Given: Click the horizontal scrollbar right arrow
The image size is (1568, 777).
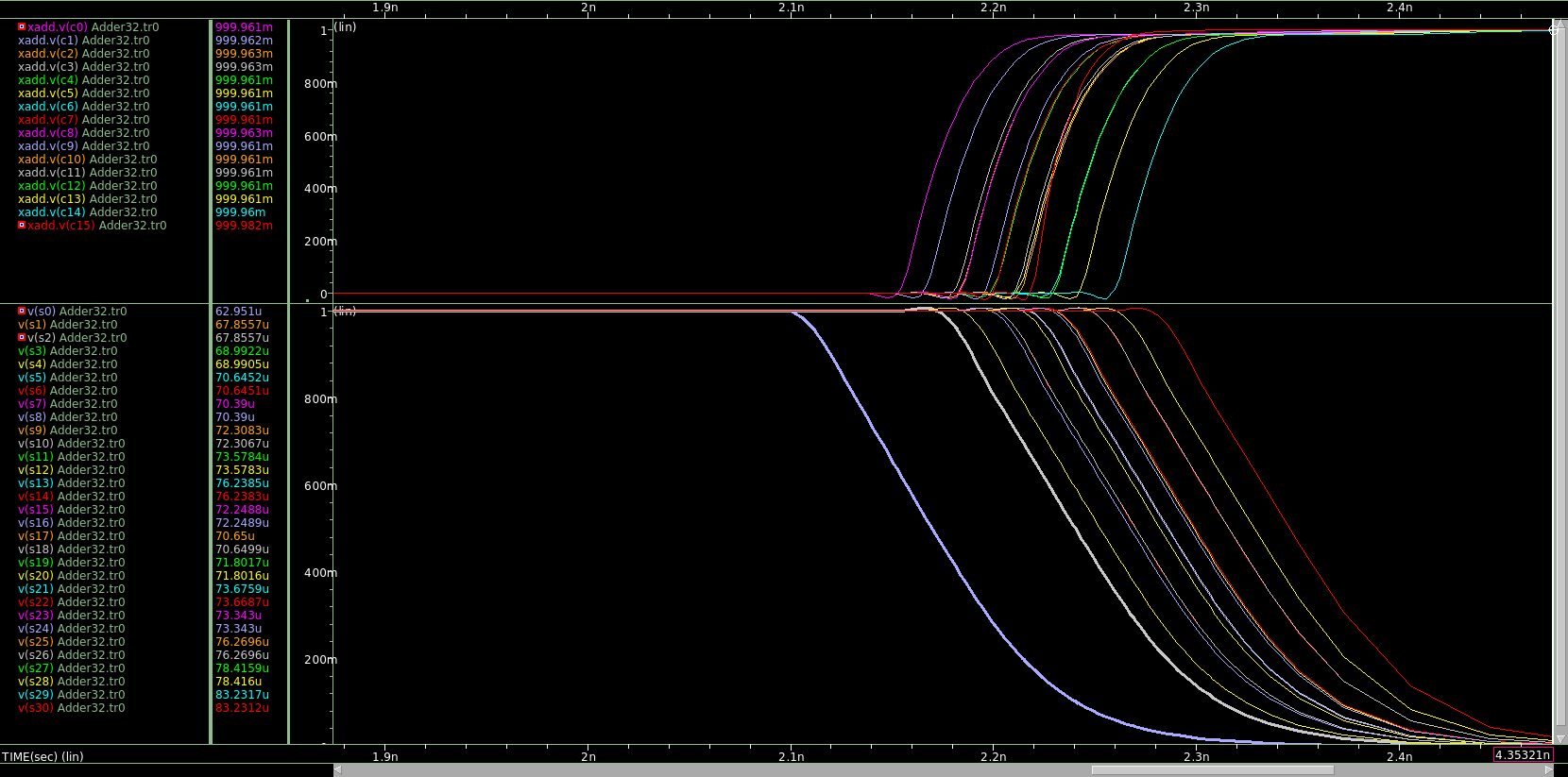Looking at the screenshot, I should 1547,769.
